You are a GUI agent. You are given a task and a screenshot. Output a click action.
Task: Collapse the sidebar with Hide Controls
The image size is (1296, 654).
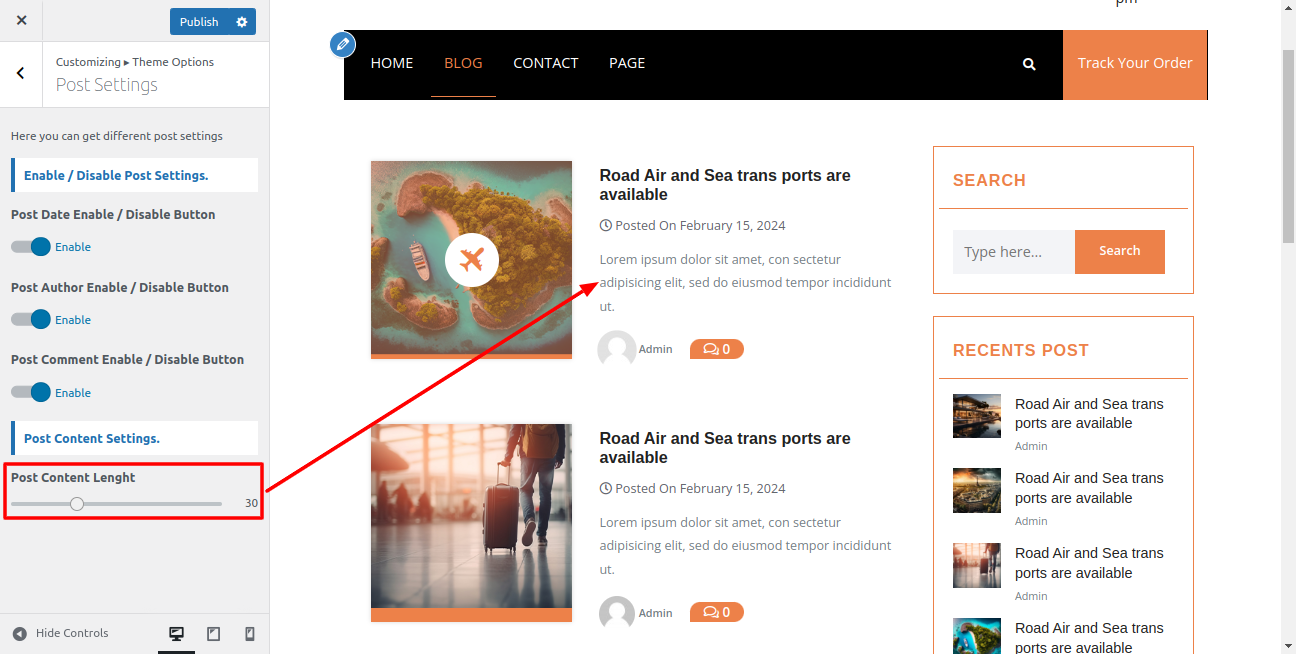(61, 633)
